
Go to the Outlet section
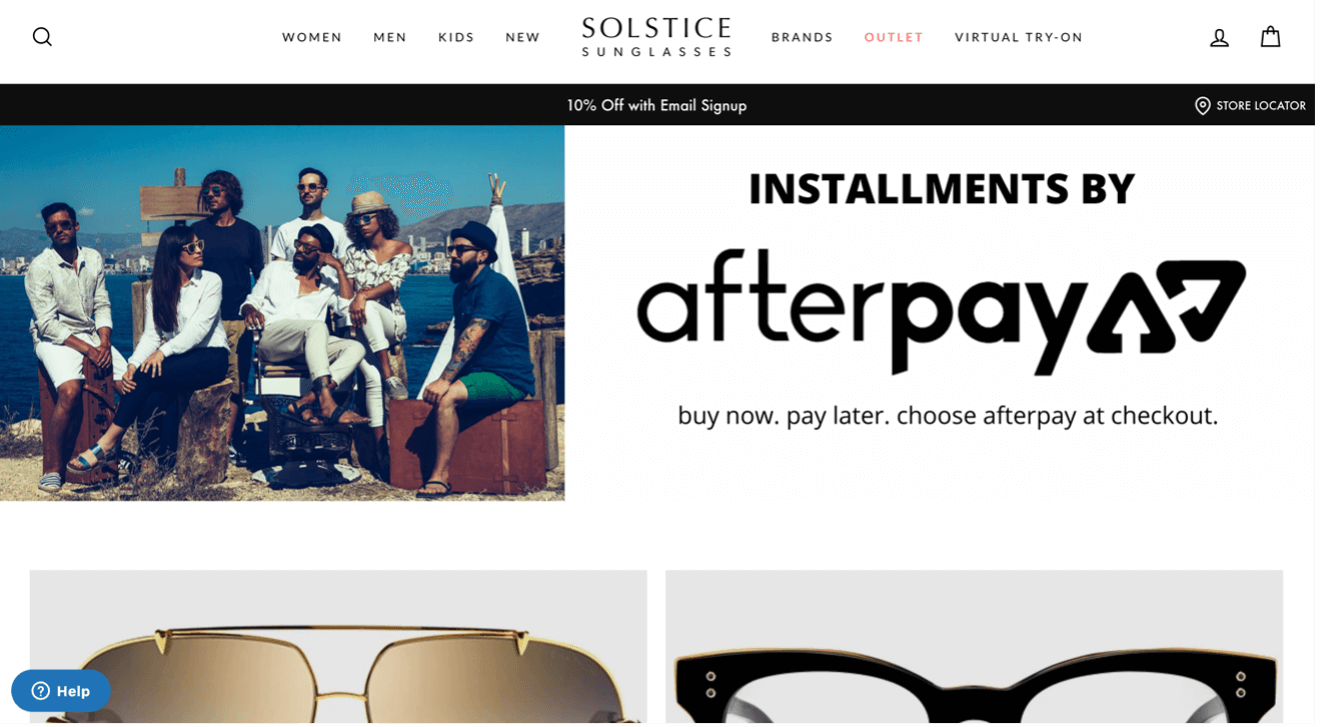click(894, 37)
